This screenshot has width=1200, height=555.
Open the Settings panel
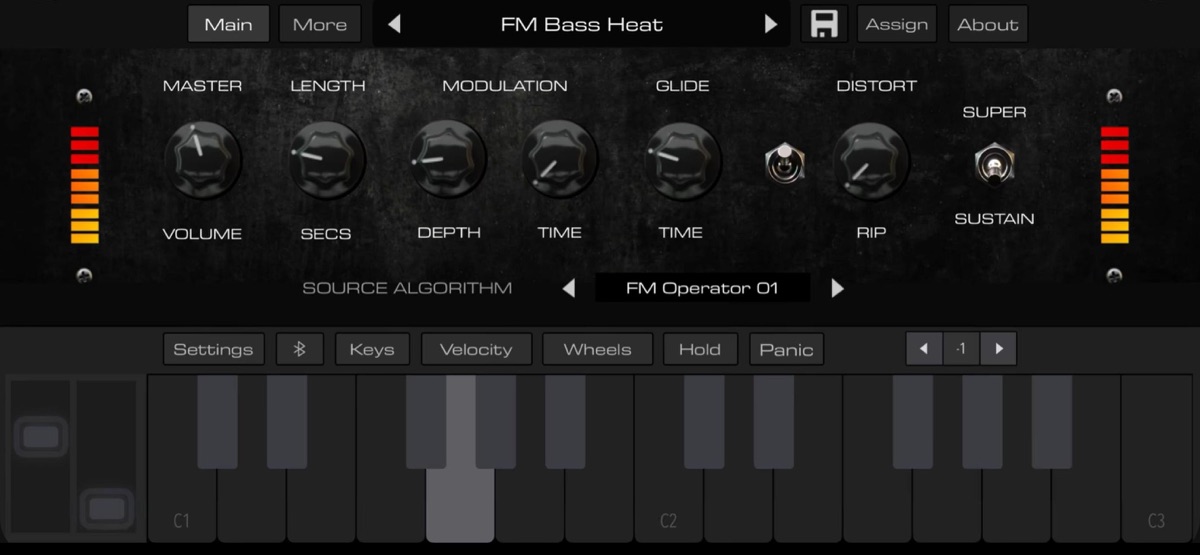[213, 349]
